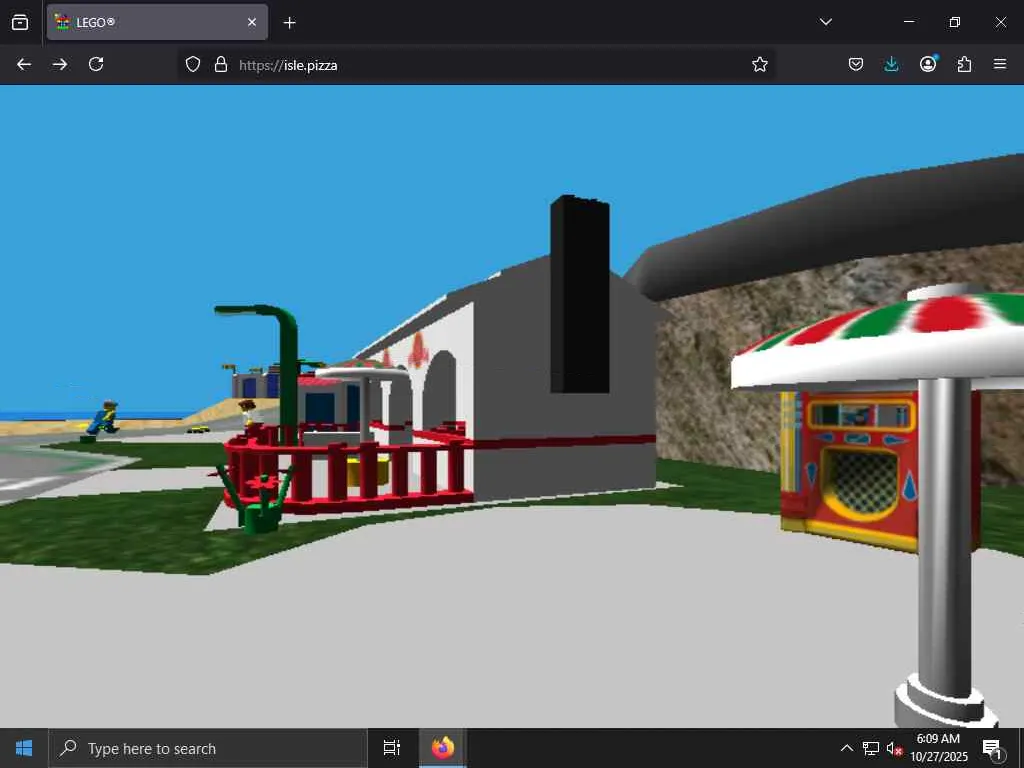Click the minifigure behind the red fence
This screenshot has height=768, width=1024.
(248, 413)
